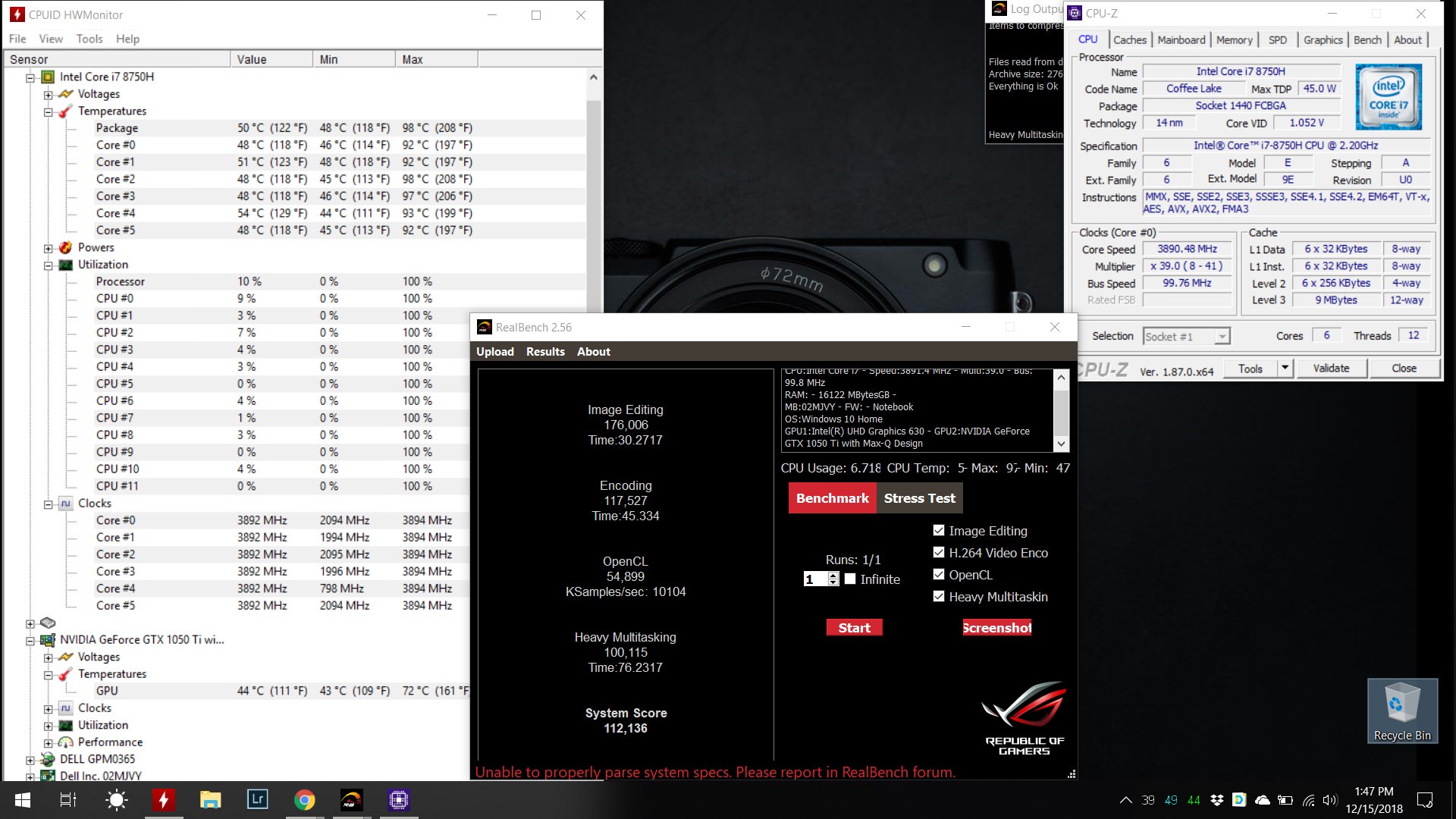Screen dimensions: 1456x819
Task: Click the Performance gauge icon under NVIDIA
Action: pyautogui.click(x=66, y=742)
